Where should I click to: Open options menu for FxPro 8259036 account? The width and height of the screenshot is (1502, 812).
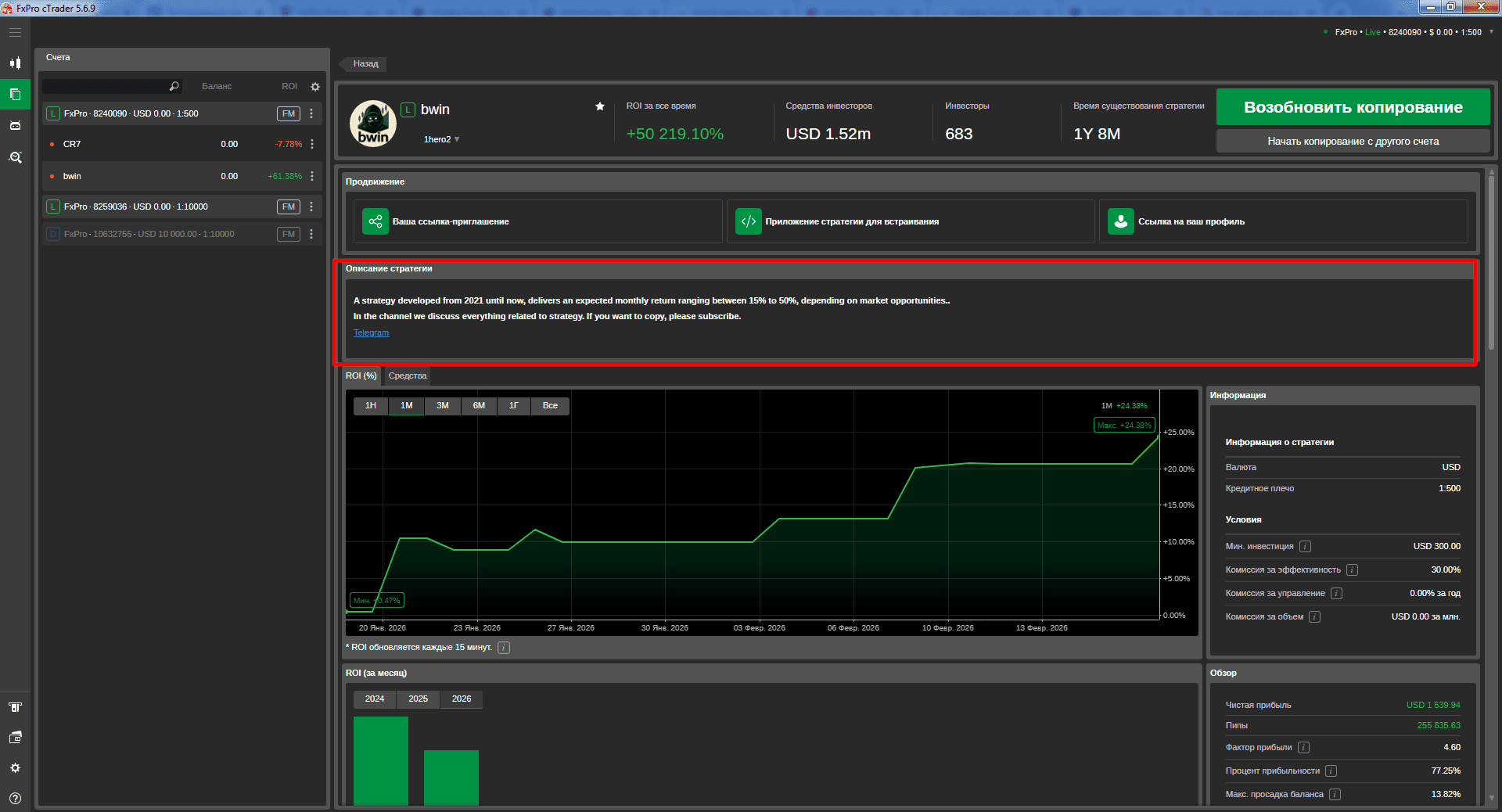click(311, 207)
